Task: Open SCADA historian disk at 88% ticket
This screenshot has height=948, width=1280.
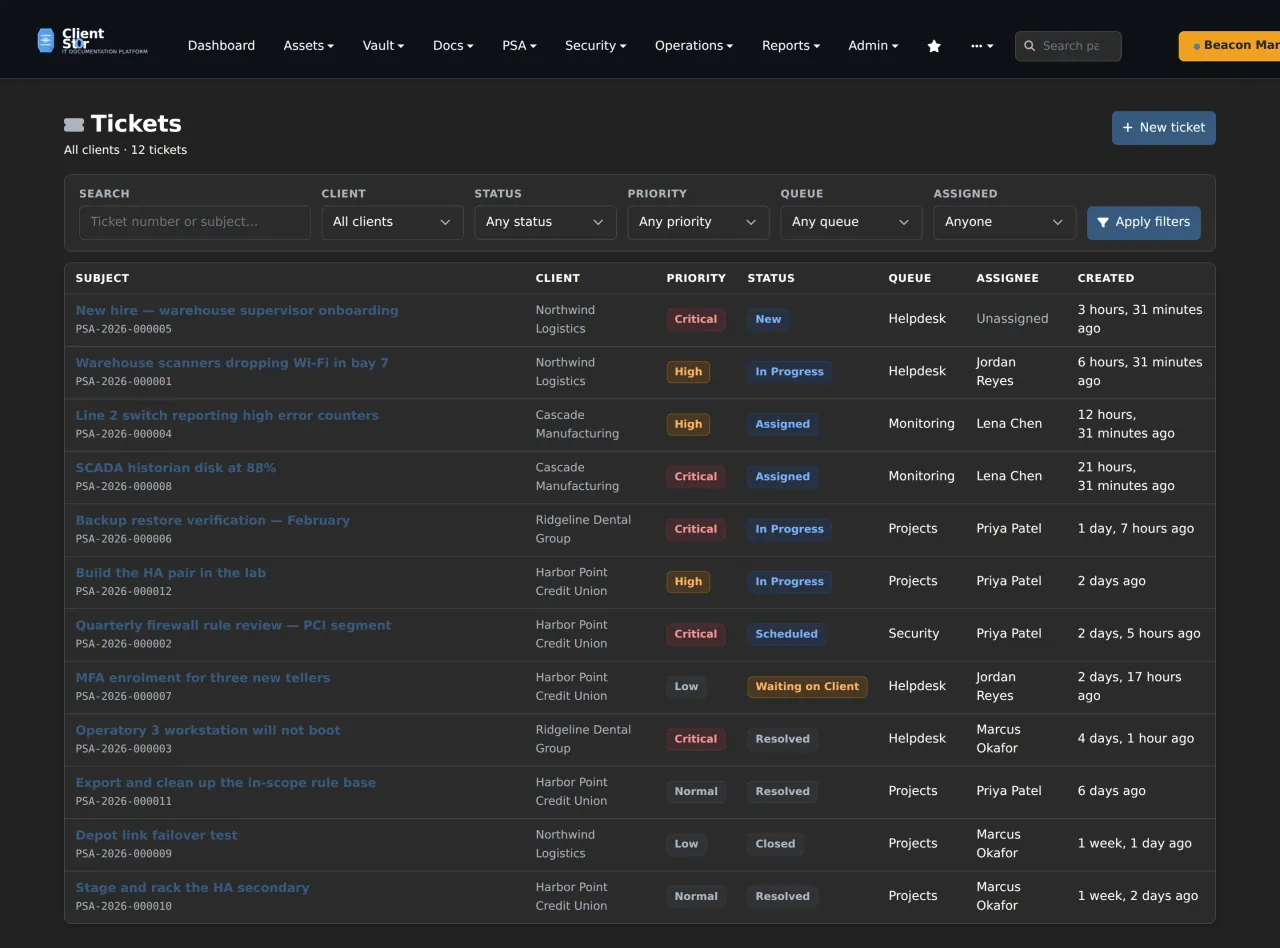Action: pyautogui.click(x=176, y=468)
